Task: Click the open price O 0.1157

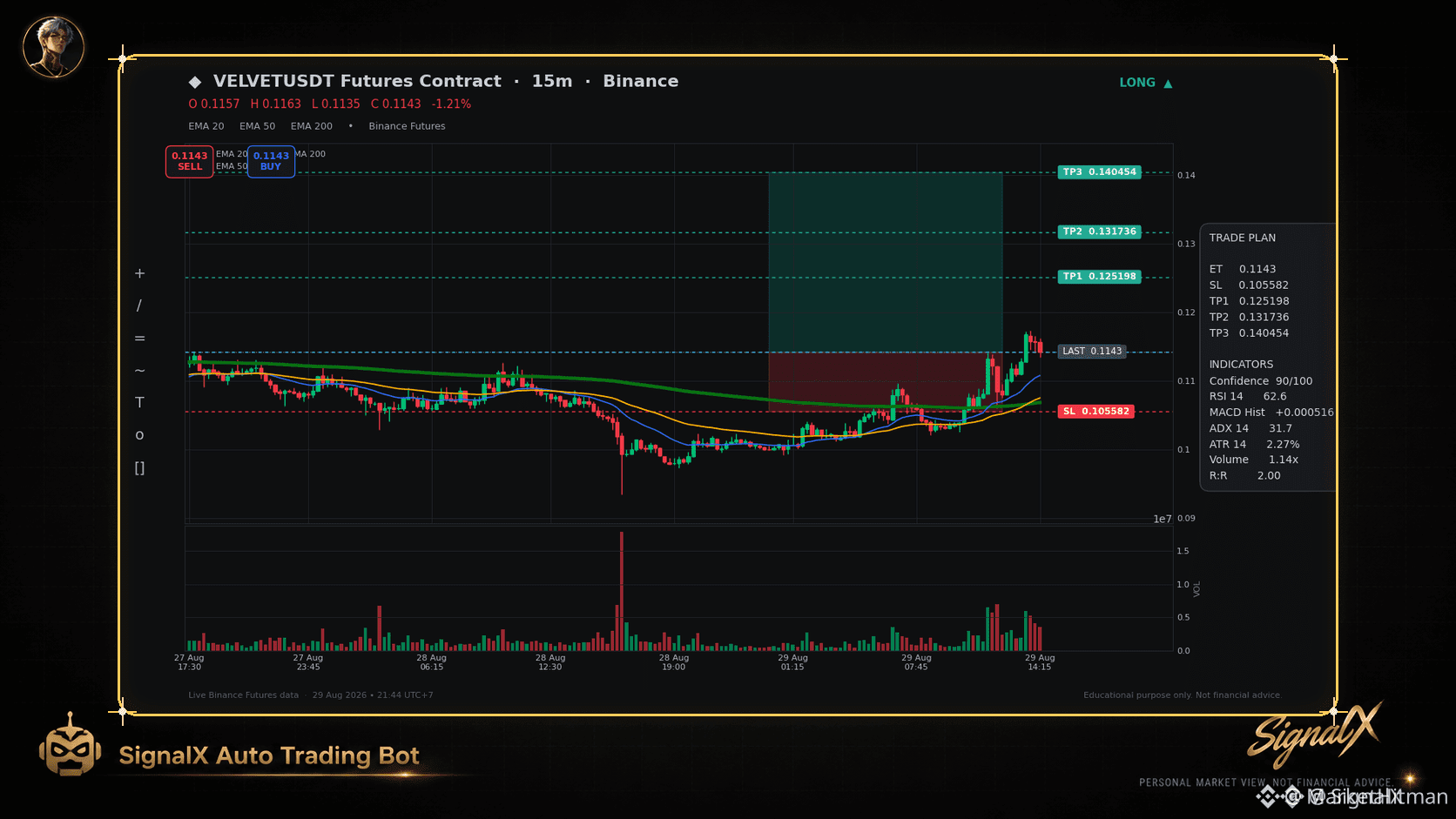Action: click(x=214, y=104)
